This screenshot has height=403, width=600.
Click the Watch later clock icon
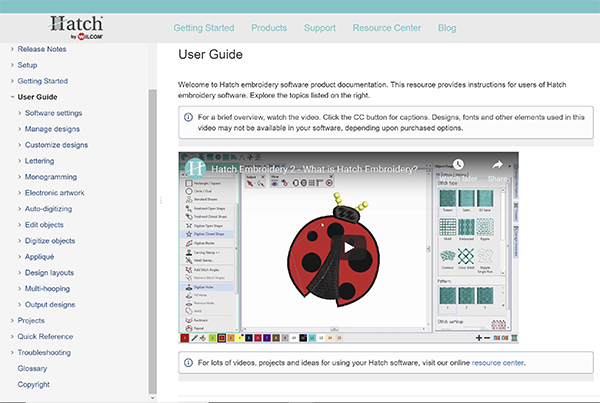(458, 165)
